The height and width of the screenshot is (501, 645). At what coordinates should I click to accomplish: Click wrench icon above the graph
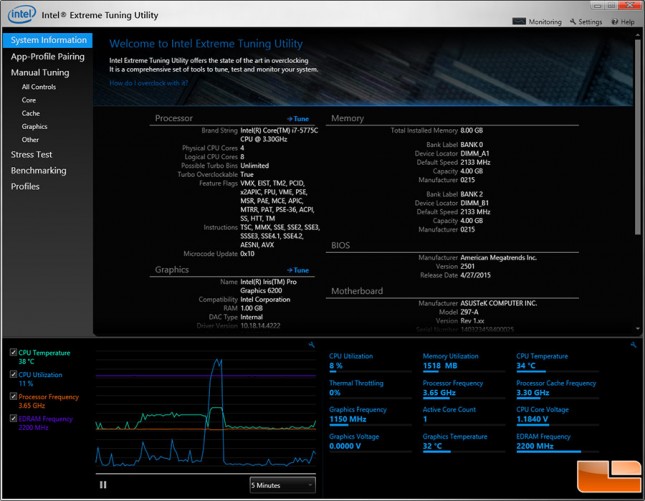(311, 345)
